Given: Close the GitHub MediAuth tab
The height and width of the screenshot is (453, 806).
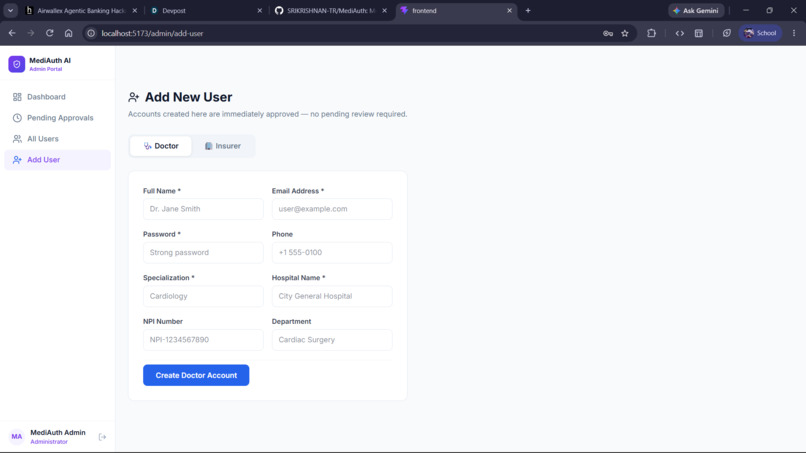Looking at the screenshot, I should tap(384, 10).
